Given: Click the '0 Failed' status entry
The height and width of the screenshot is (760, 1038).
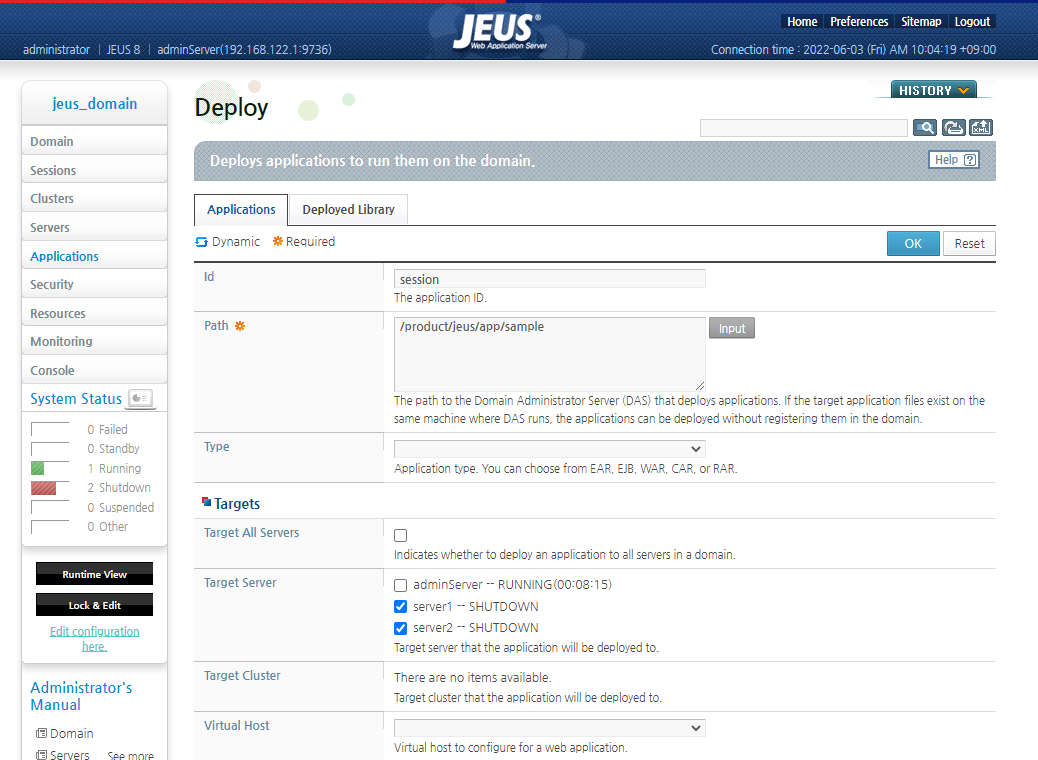Looking at the screenshot, I should 107,430.
